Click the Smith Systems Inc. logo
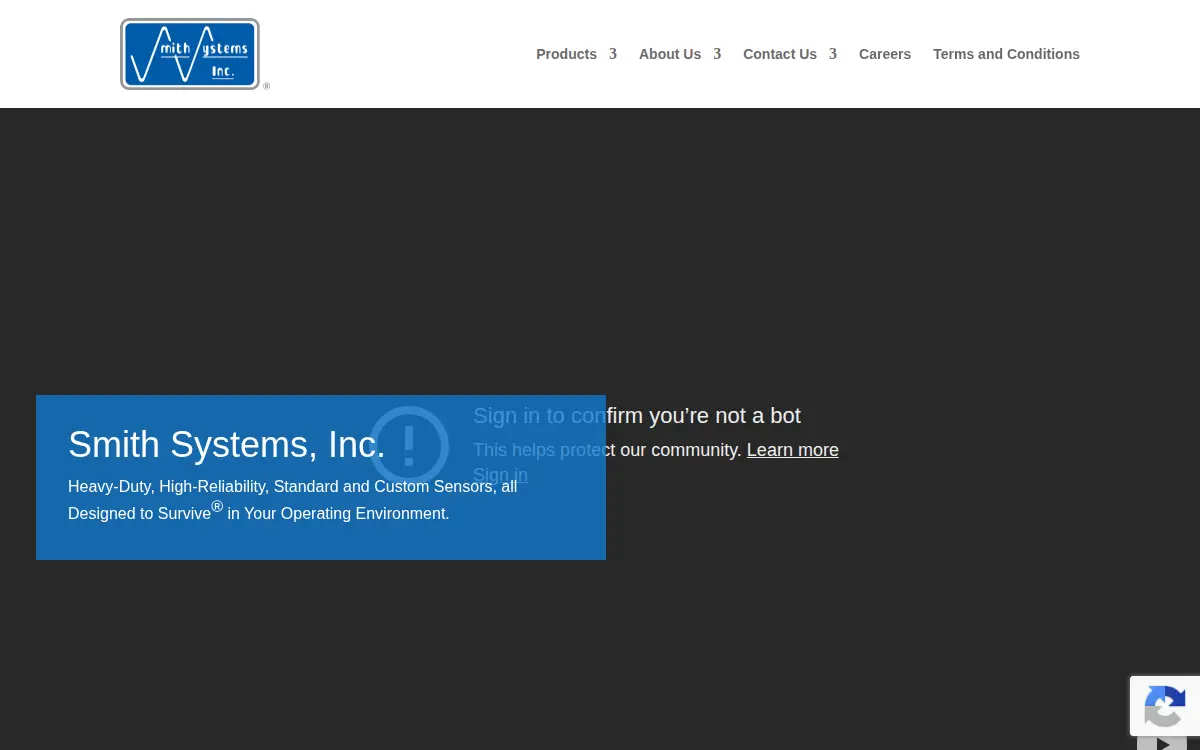This screenshot has height=750, width=1200. click(x=195, y=54)
